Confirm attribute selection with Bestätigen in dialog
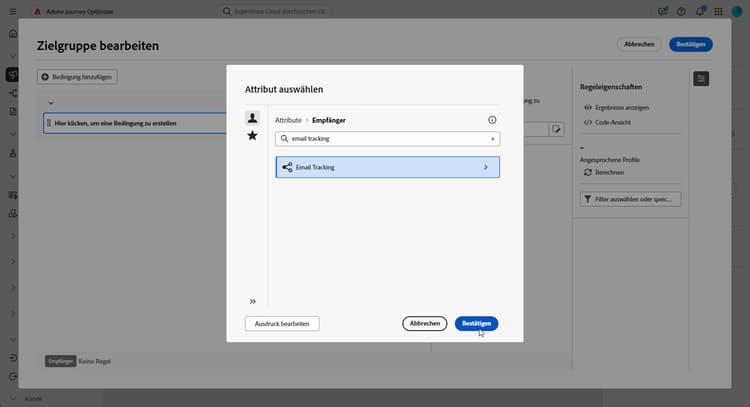This screenshot has width=750, height=407. (476, 324)
